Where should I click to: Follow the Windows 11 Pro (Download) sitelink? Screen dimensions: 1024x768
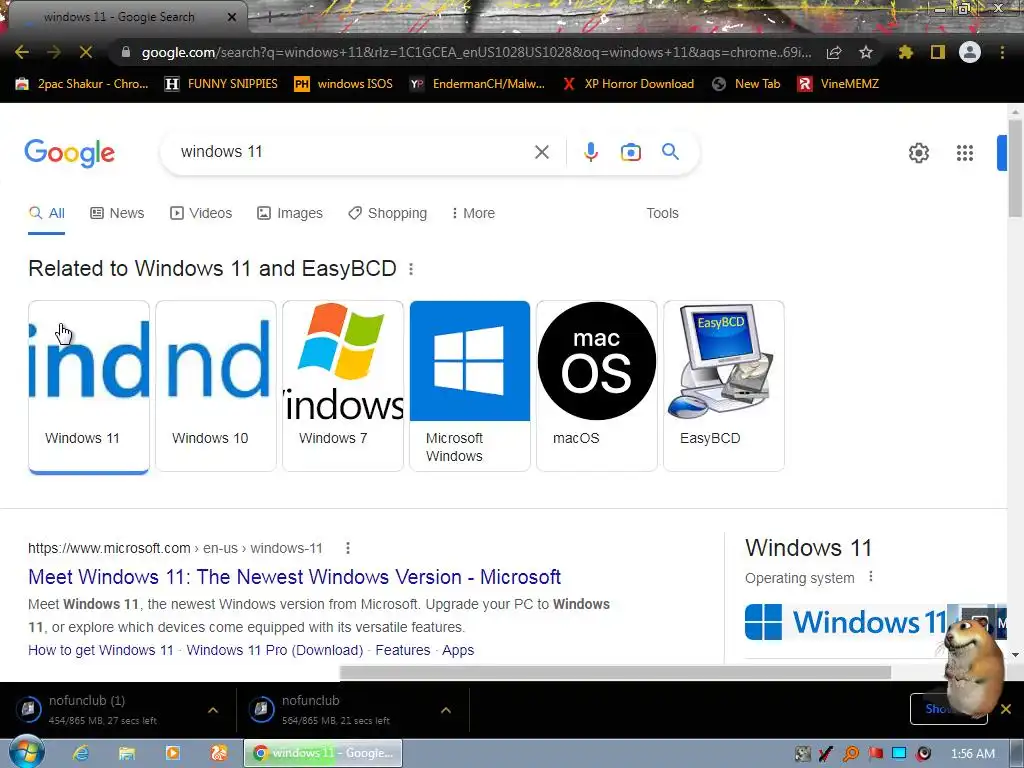pos(275,650)
